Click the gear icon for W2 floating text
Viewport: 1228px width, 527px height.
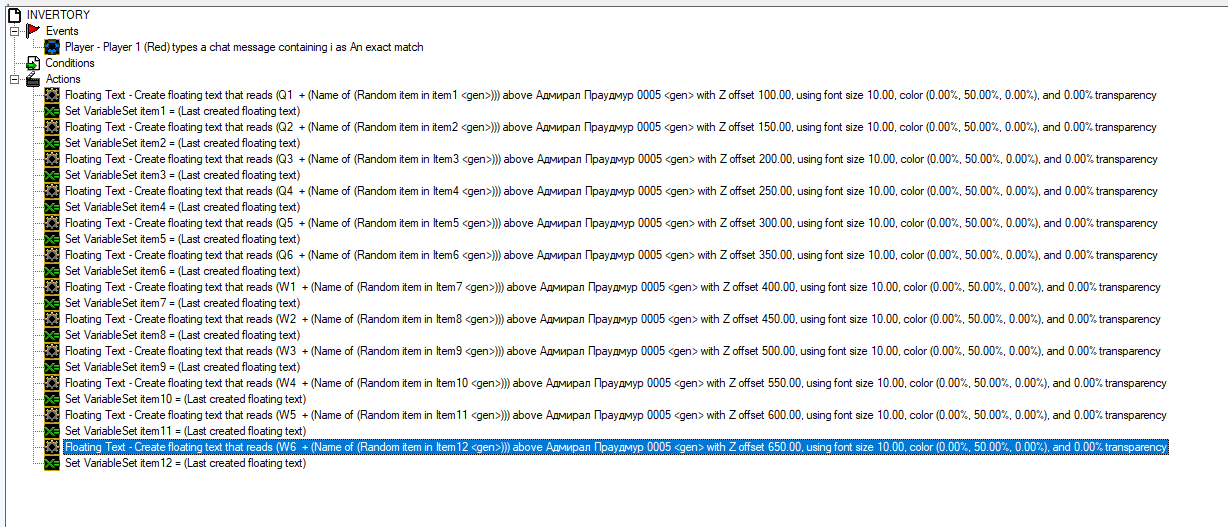coord(52,319)
